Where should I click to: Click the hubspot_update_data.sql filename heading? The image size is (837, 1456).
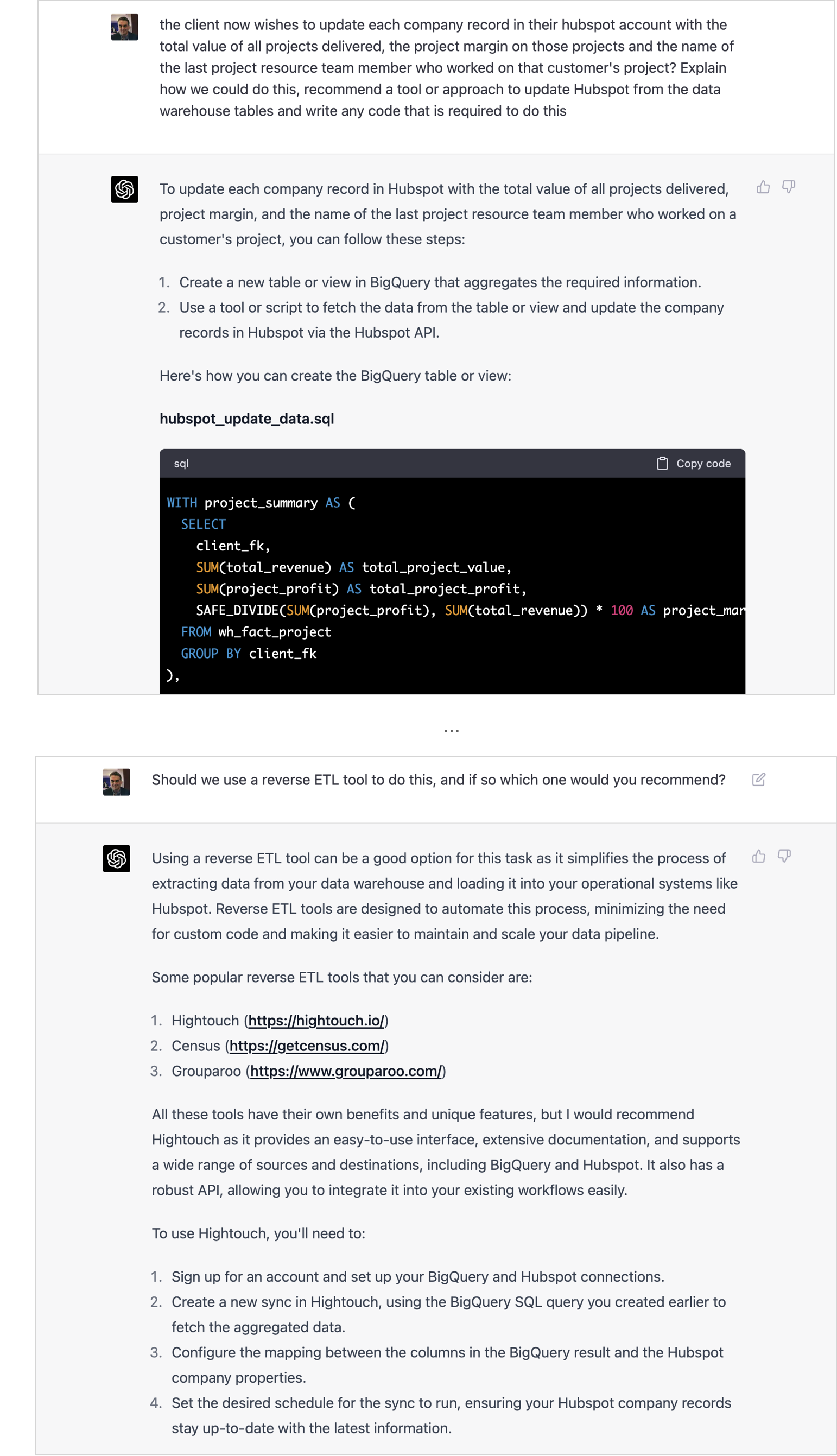tap(246, 419)
